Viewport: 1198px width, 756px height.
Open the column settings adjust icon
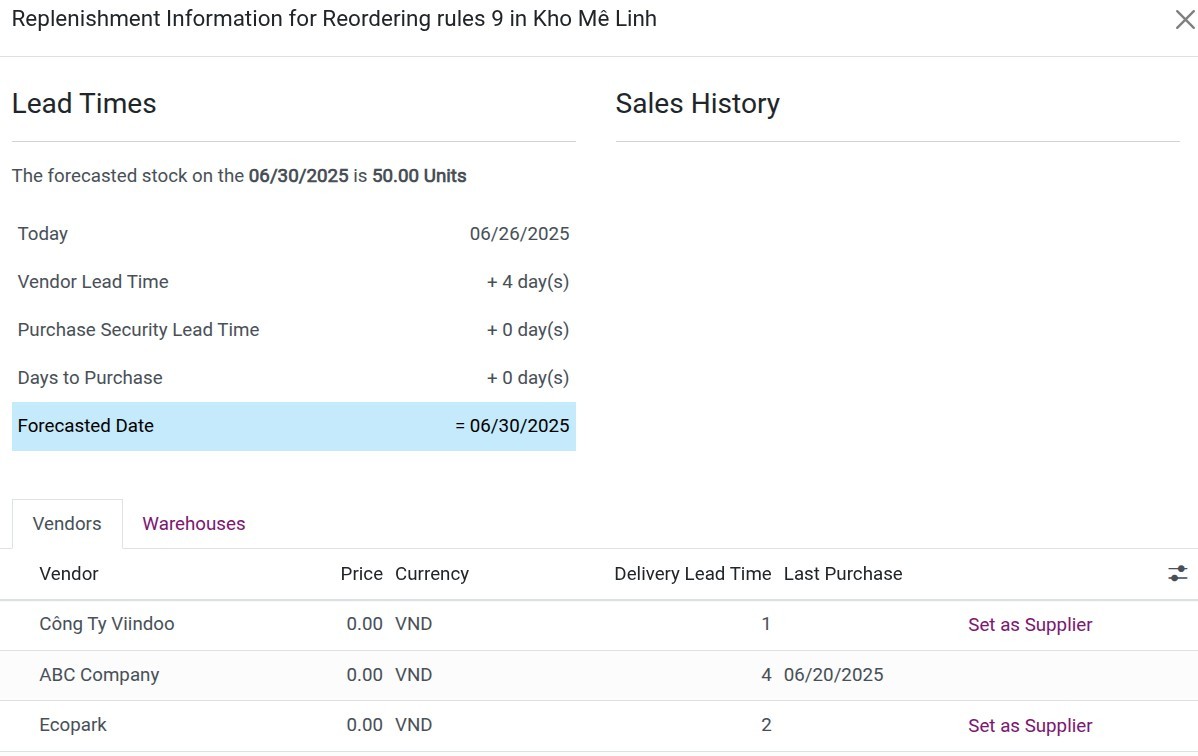point(1177,573)
